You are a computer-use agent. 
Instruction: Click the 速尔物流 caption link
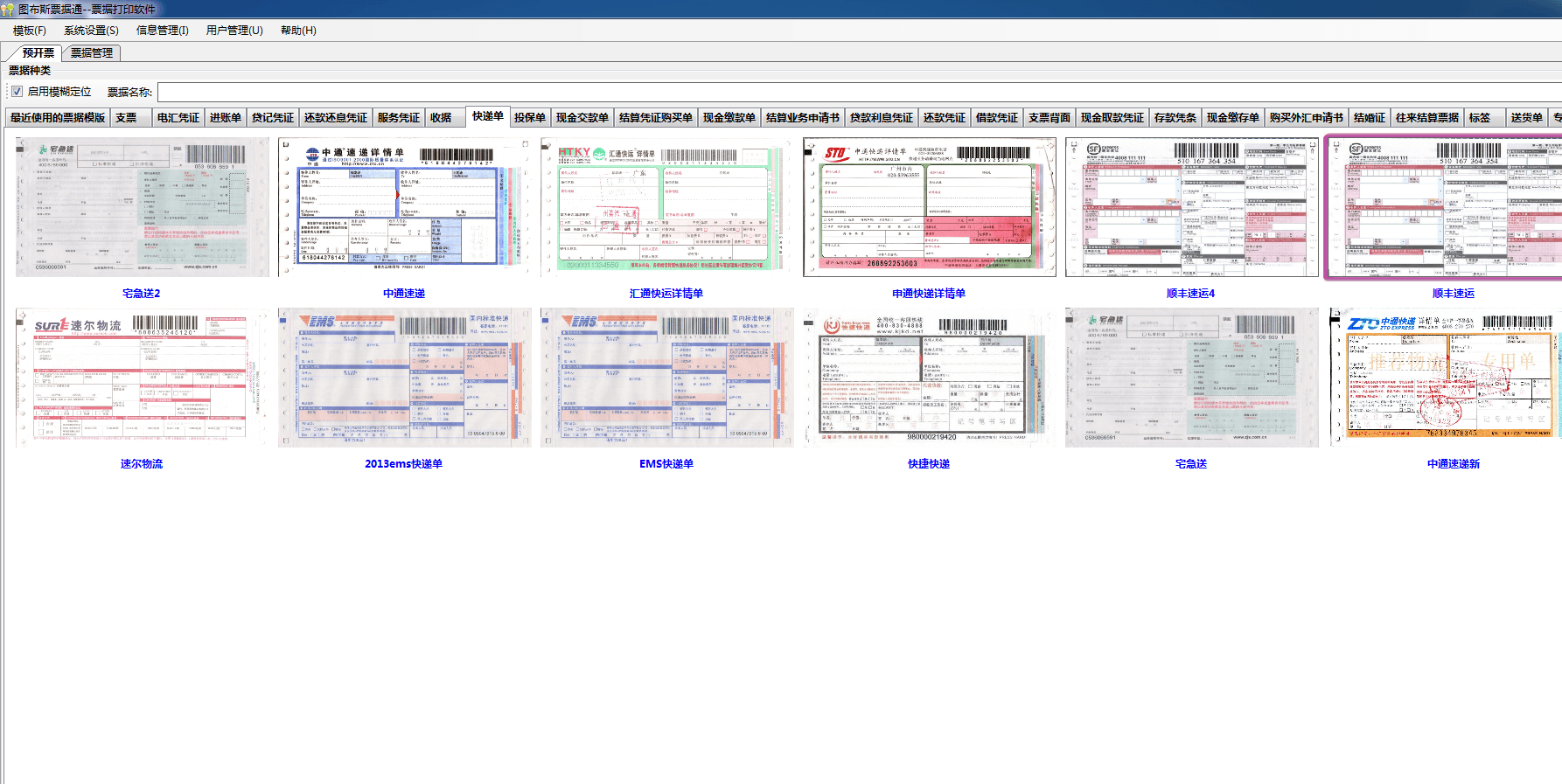point(142,464)
